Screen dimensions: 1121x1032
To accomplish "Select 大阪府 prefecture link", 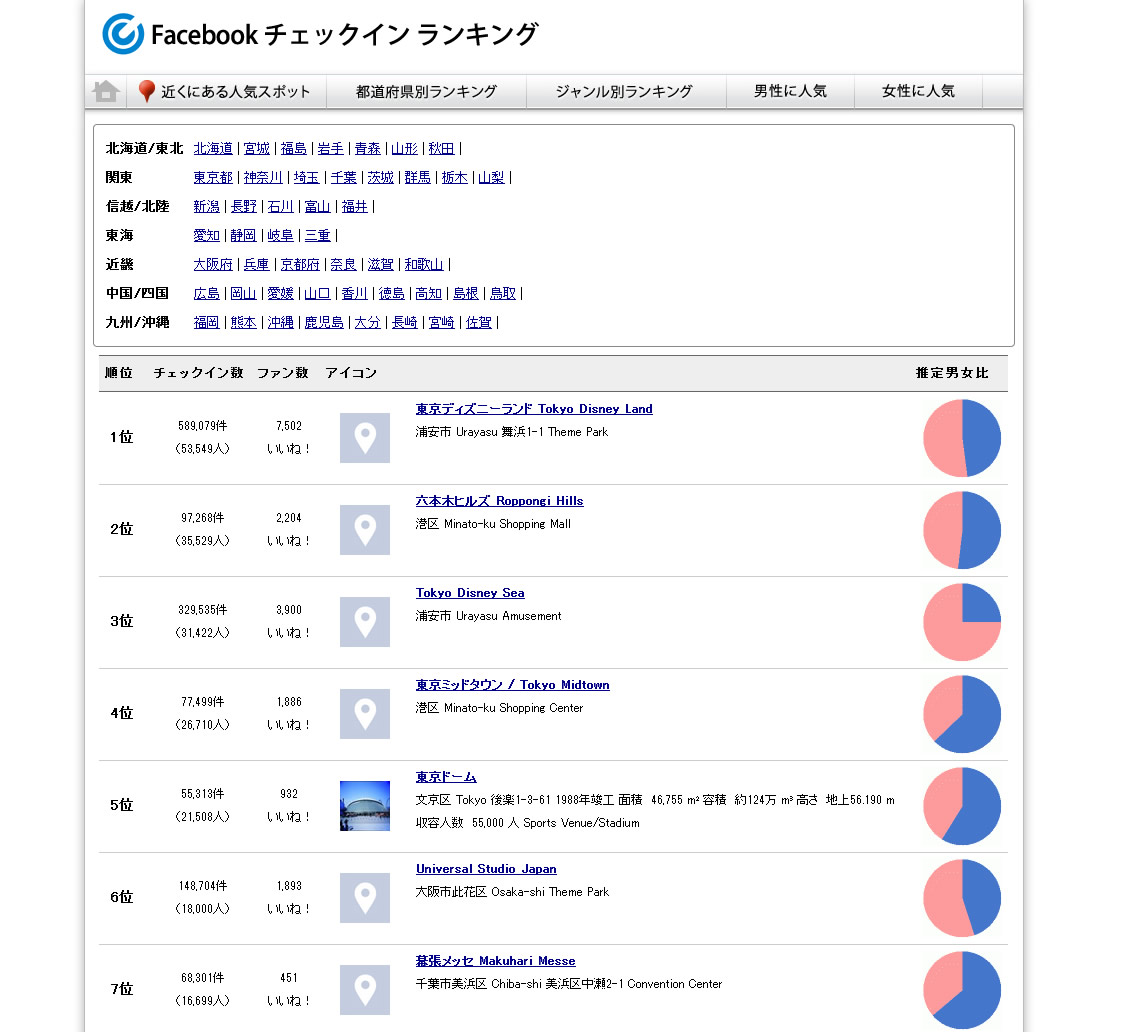I will coord(213,264).
